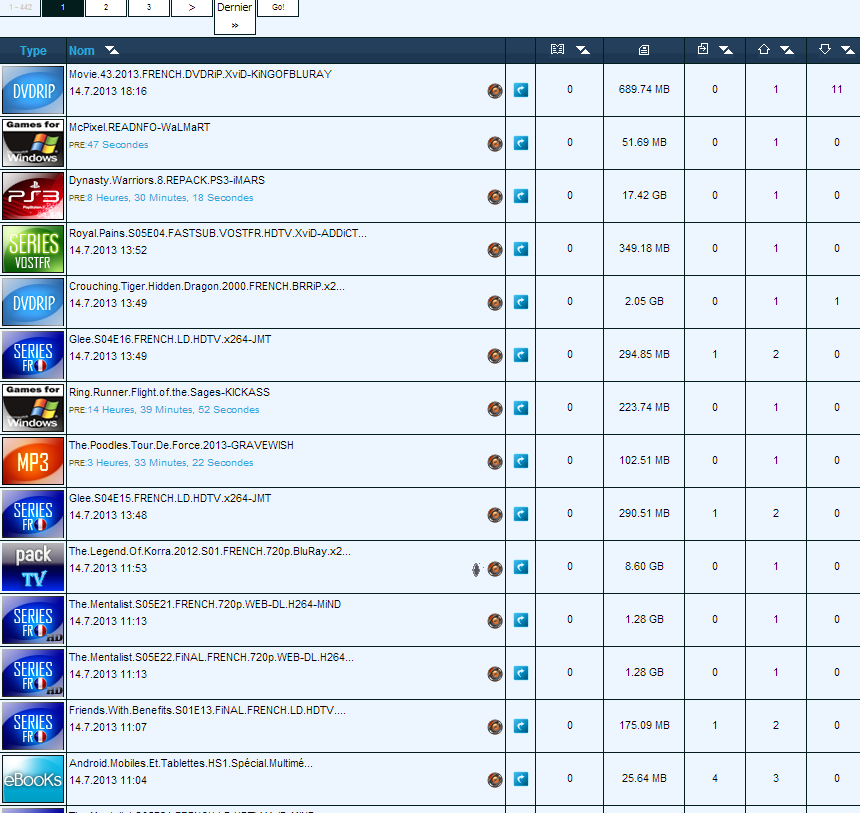860x813 pixels.
Task: Click the blue download arrow for Dynasty Warriors 8
Action: 520,196
